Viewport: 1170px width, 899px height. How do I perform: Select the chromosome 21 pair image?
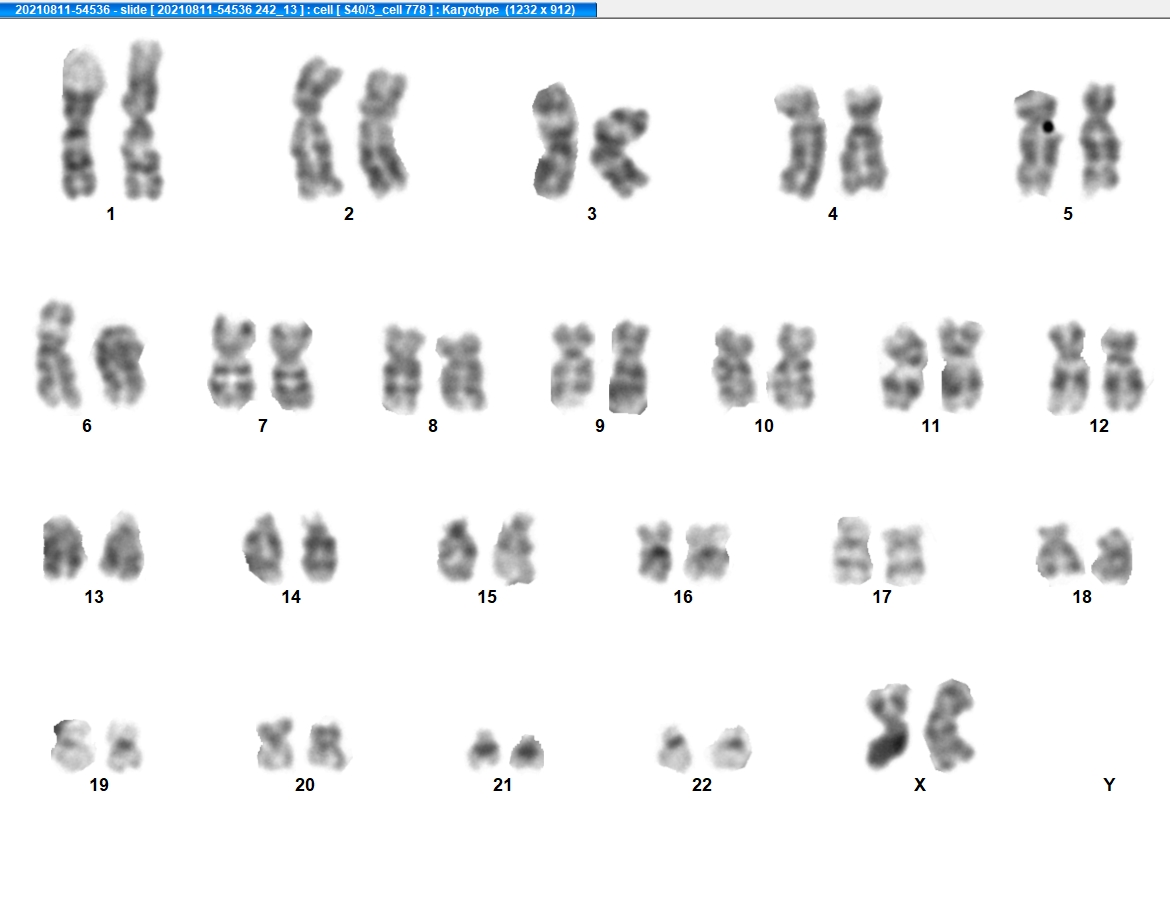tap(506, 749)
